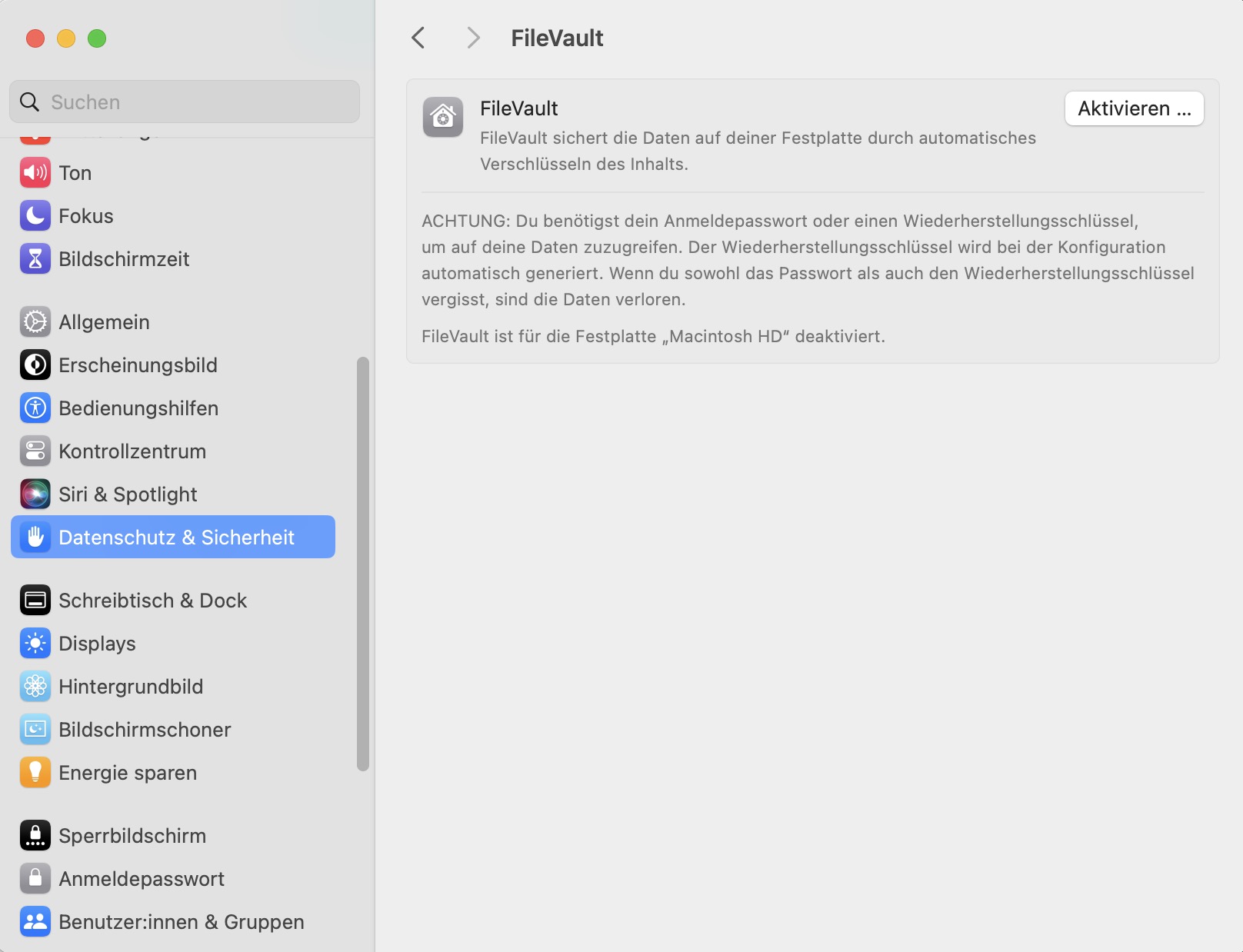Select Datenschutz & Sicherheit sidebar entry

pyautogui.click(x=173, y=537)
